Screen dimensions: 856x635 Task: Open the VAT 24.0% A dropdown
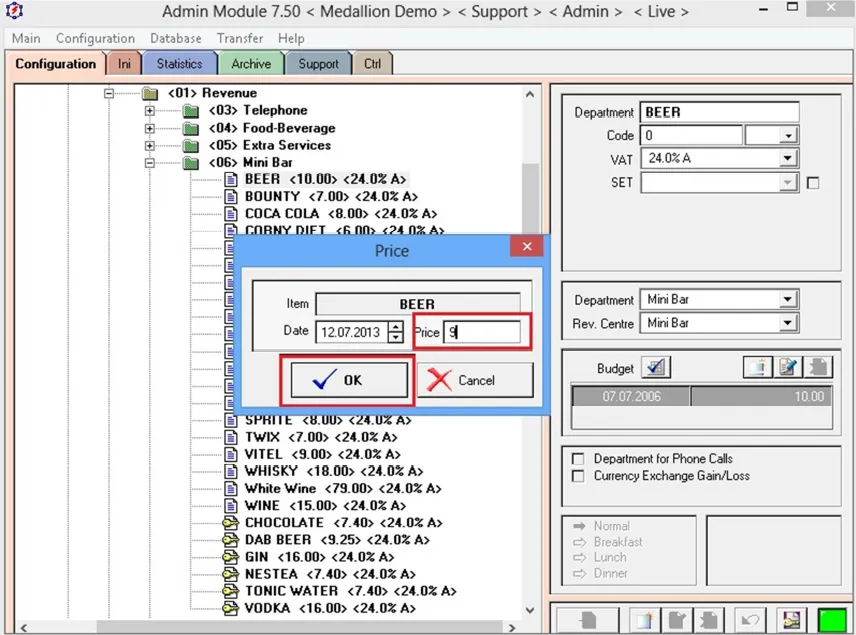(x=787, y=159)
